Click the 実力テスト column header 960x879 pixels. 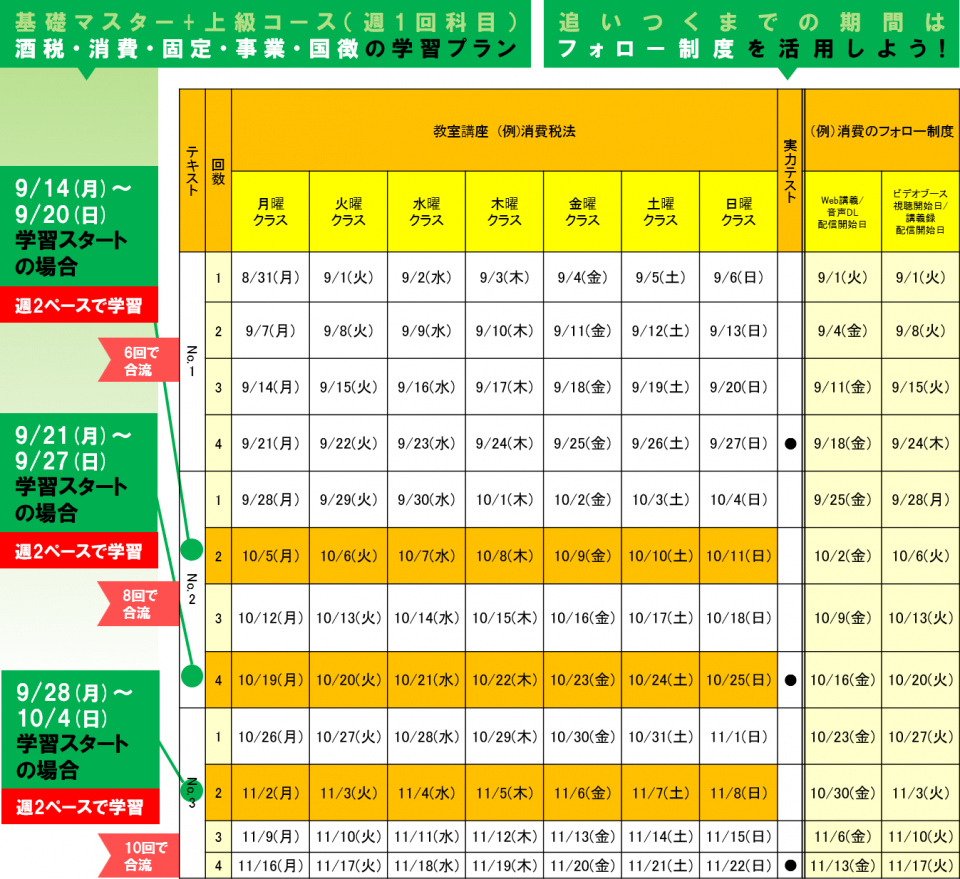[x=790, y=170]
